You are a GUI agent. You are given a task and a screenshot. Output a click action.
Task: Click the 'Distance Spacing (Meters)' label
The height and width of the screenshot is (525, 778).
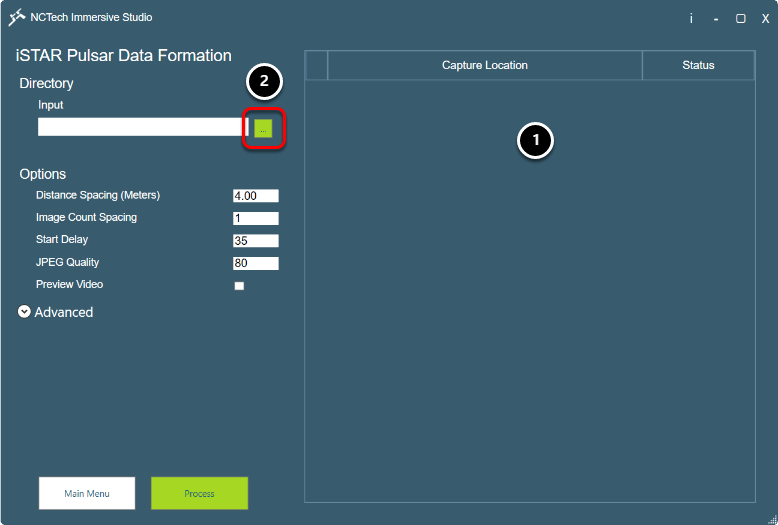98,195
